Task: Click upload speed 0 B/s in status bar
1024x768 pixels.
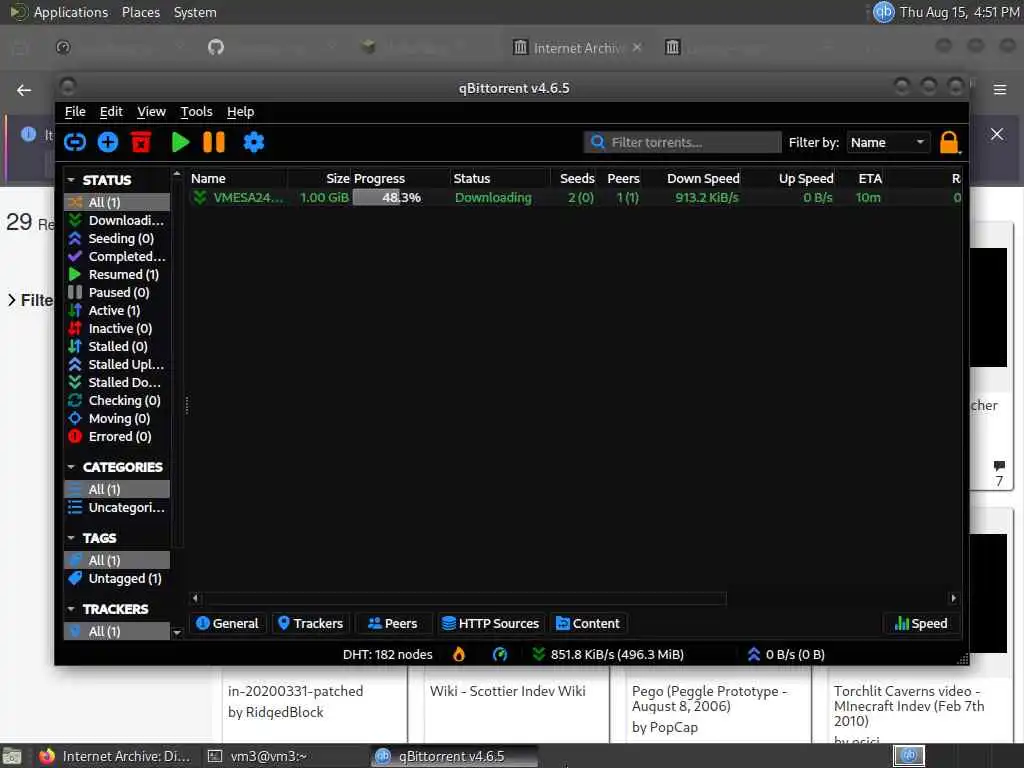Action: tap(786, 654)
